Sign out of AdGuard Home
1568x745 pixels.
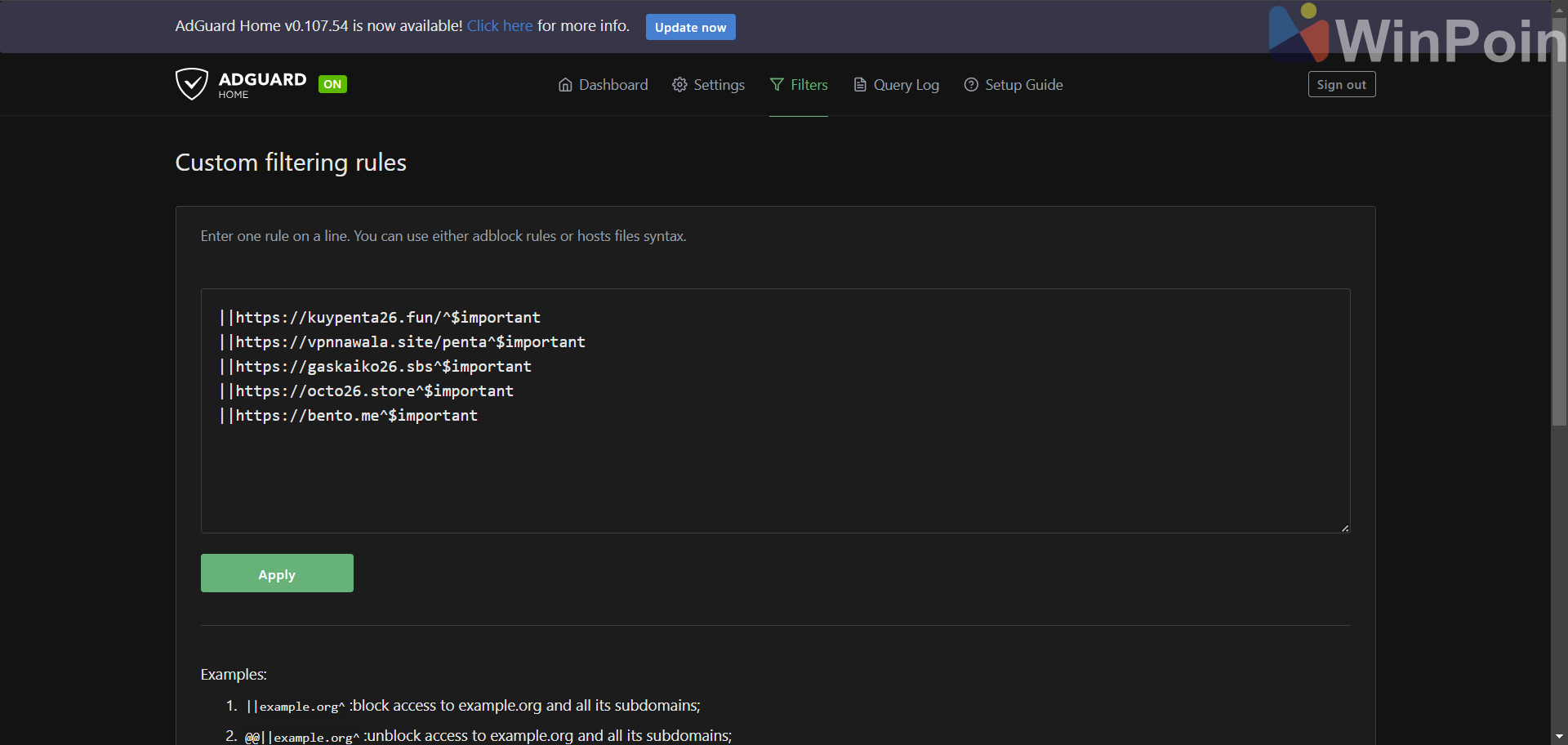coord(1341,85)
